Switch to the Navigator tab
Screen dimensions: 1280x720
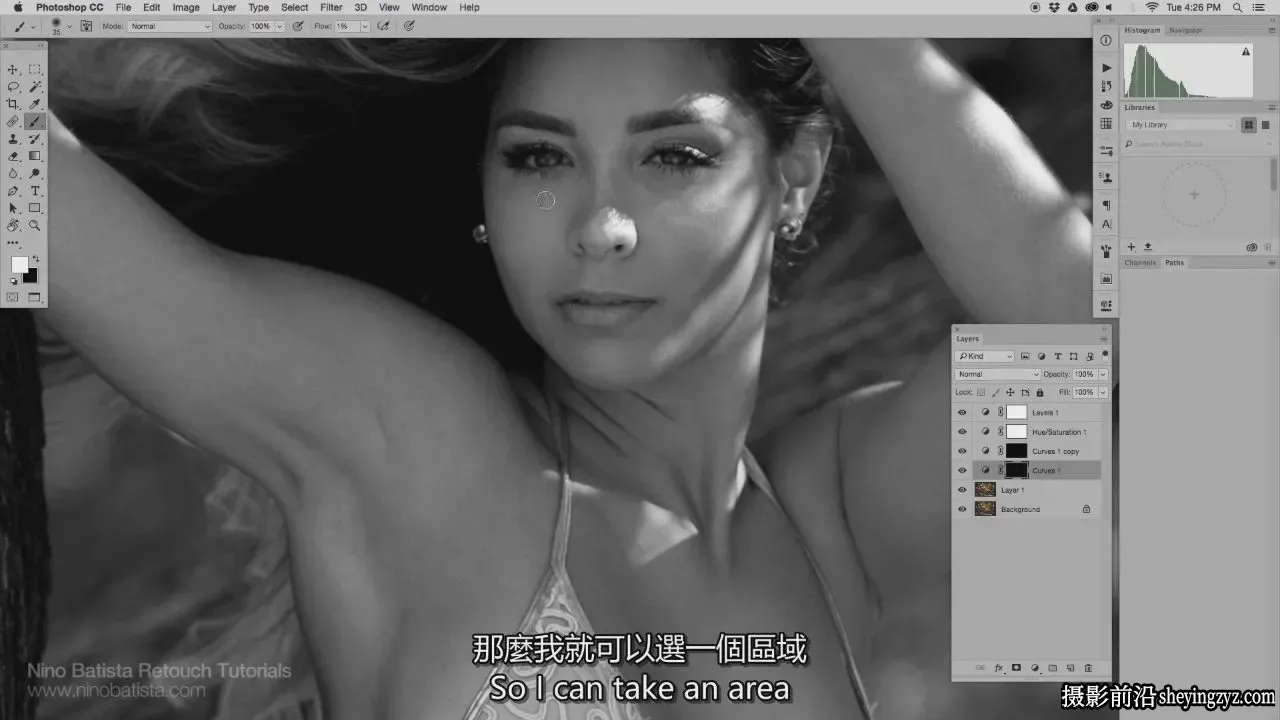pyautogui.click(x=1186, y=30)
